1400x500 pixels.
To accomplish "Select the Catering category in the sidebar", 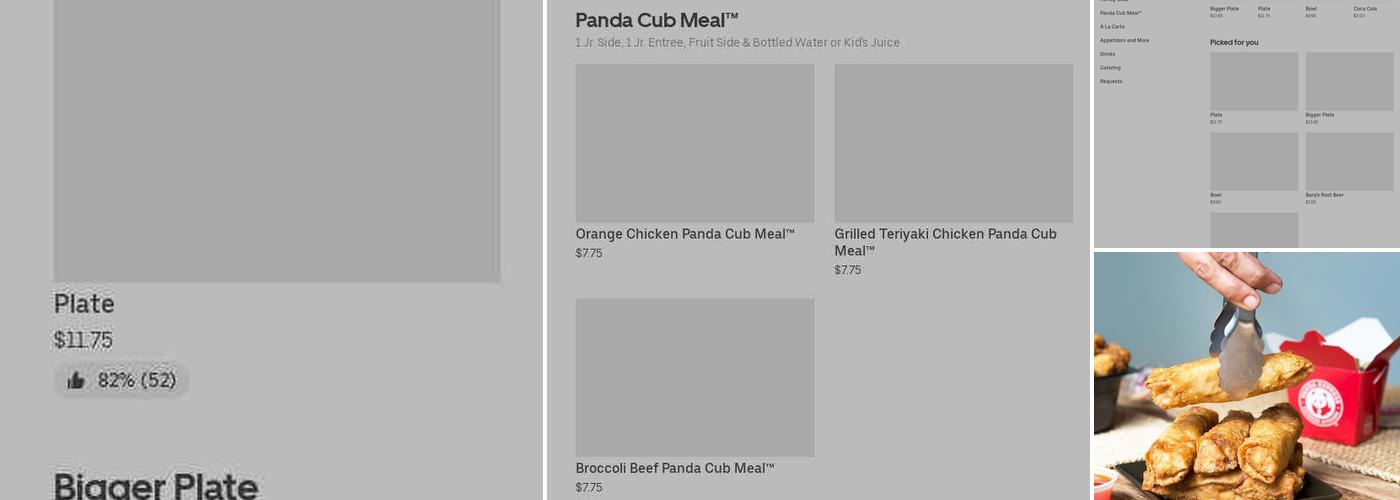I will click(1110, 68).
